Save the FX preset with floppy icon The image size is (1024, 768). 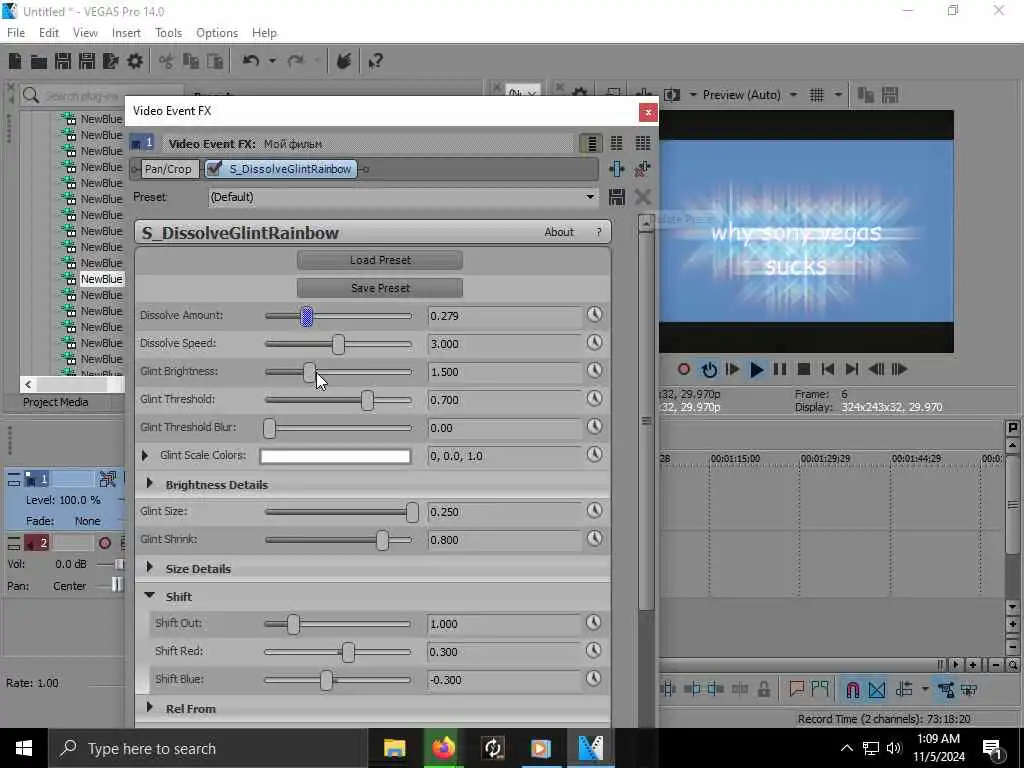[x=616, y=197]
